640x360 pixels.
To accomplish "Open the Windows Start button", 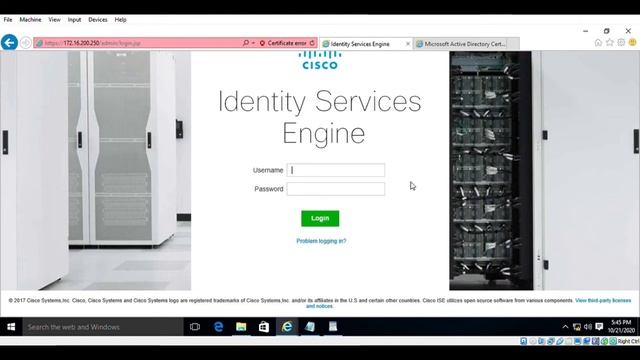I will coord(11,327).
